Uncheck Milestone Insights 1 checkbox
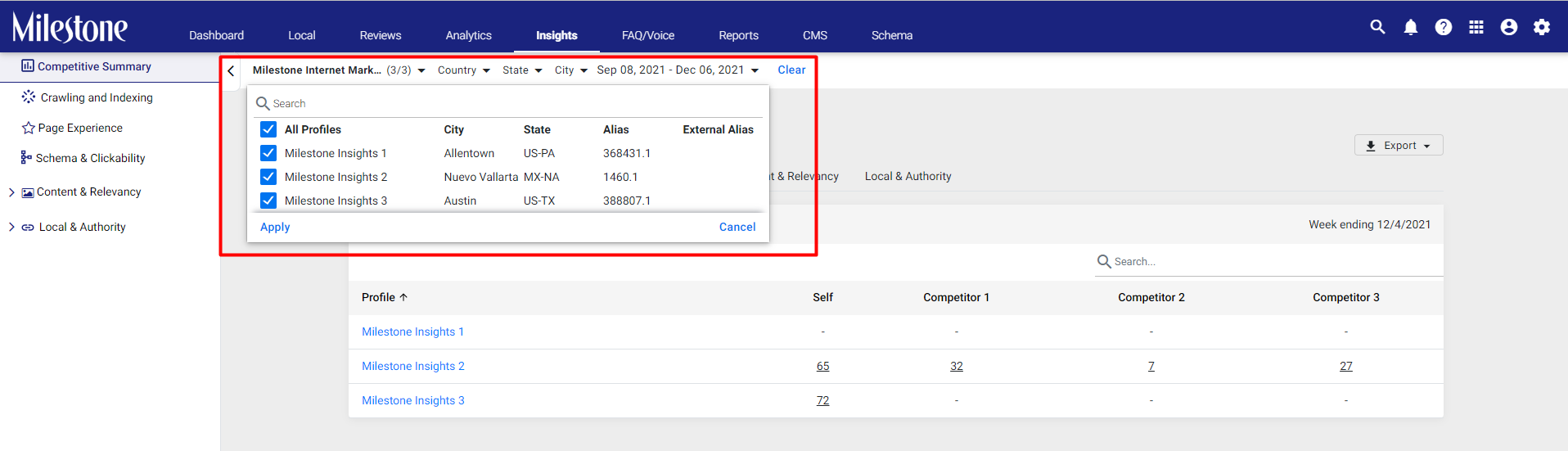Screen dimensions: 1568x451 point(268,153)
